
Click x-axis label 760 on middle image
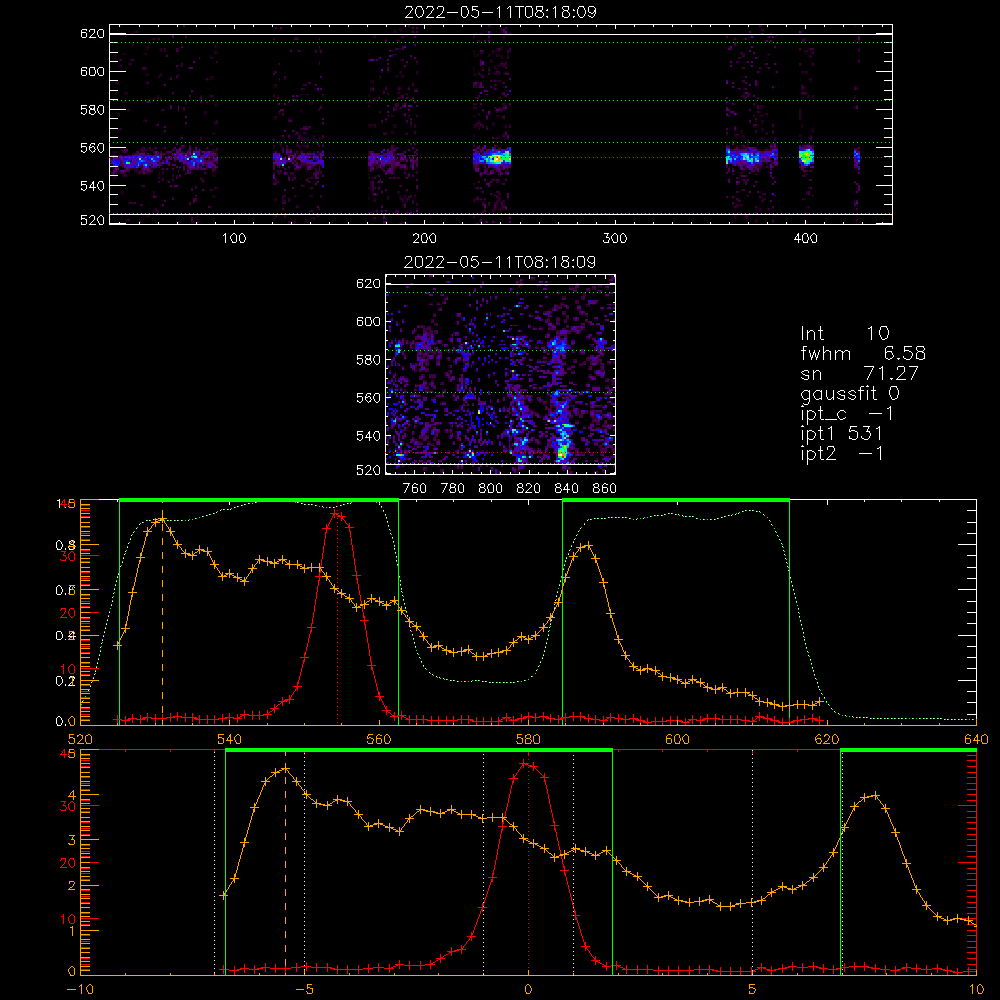[415, 489]
